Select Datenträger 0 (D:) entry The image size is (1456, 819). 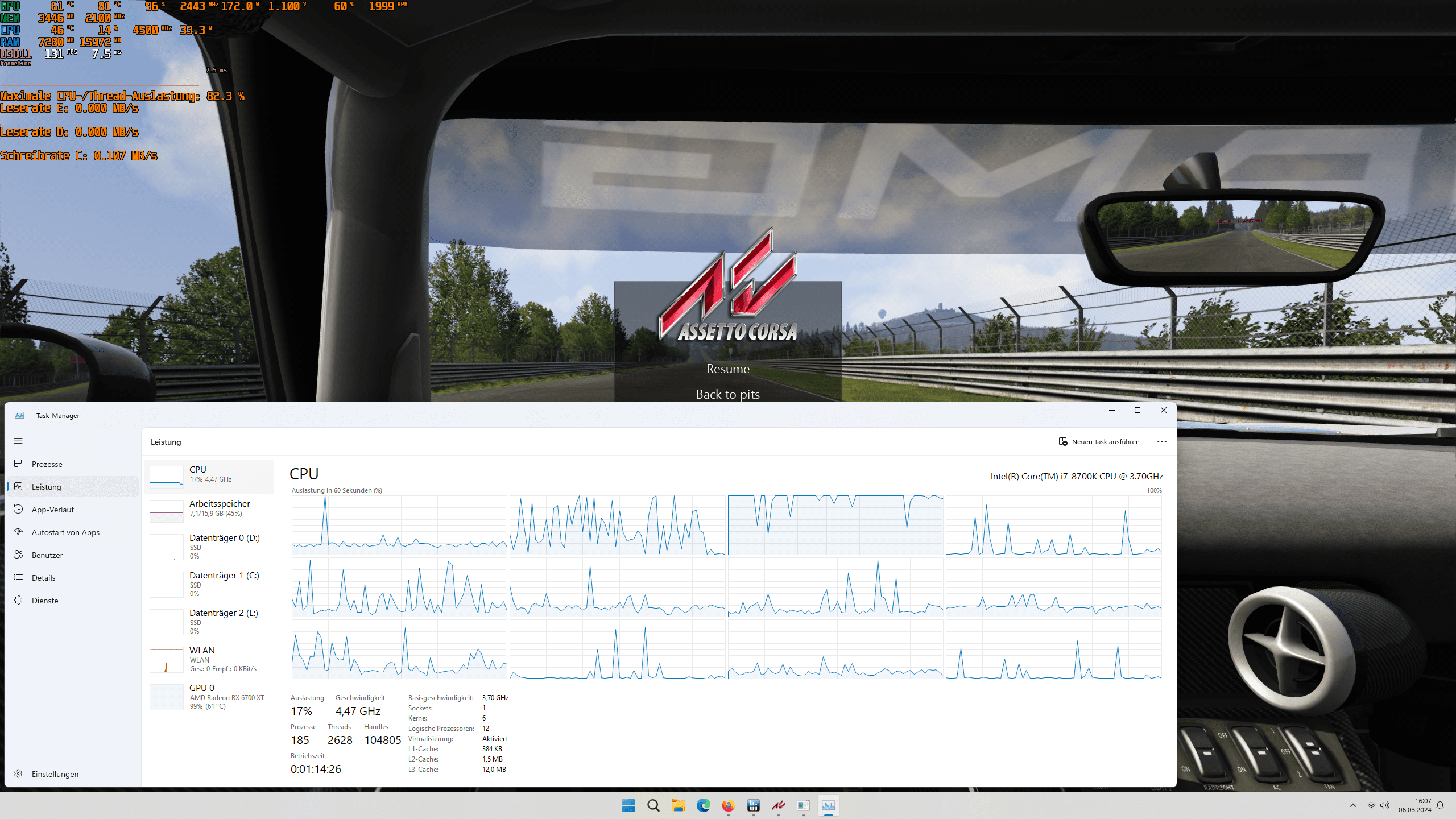point(209,546)
